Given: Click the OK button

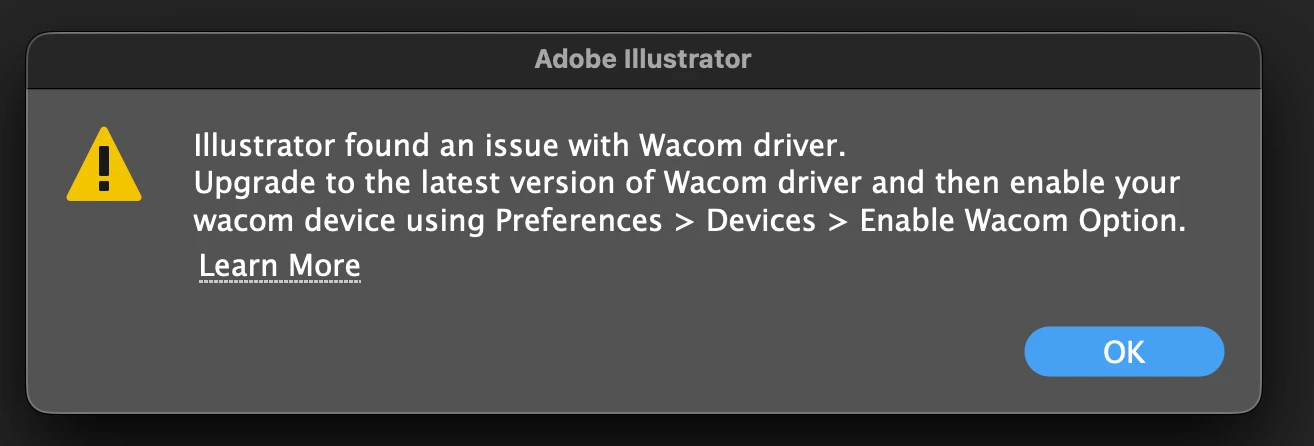Looking at the screenshot, I should (x=1124, y=352).
